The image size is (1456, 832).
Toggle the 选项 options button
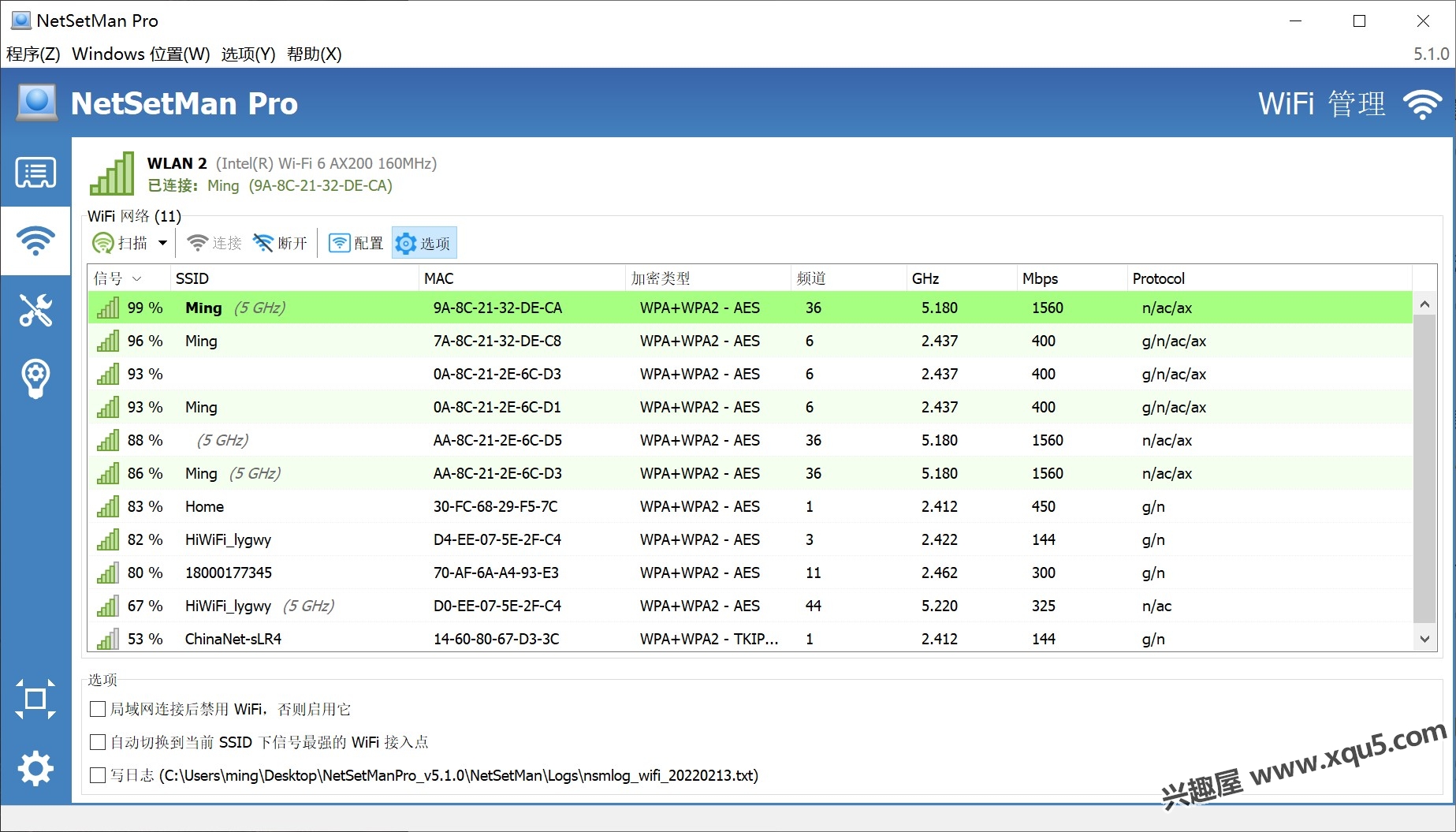[424, 243]
